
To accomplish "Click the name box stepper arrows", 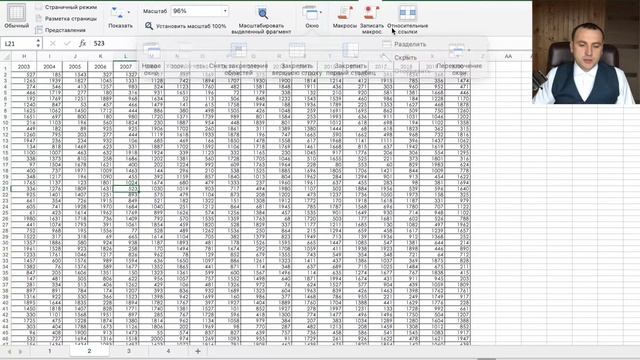I will pyautogui.click(x=38, y=43).
